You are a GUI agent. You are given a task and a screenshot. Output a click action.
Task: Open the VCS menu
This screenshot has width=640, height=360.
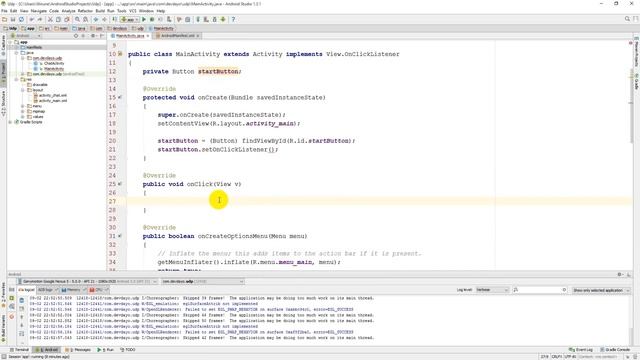click(x=133, y=11)
